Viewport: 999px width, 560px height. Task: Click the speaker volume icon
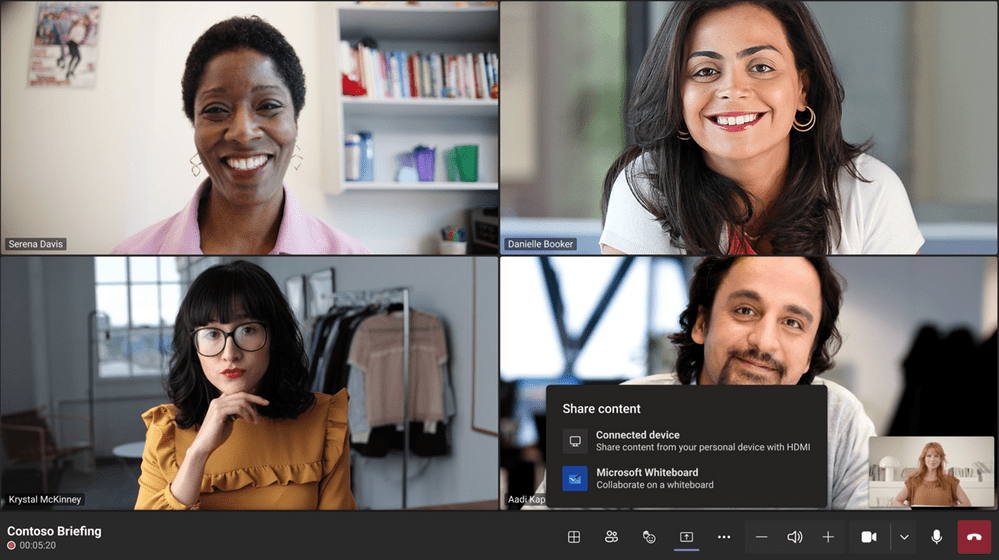[x=794, y=537]
